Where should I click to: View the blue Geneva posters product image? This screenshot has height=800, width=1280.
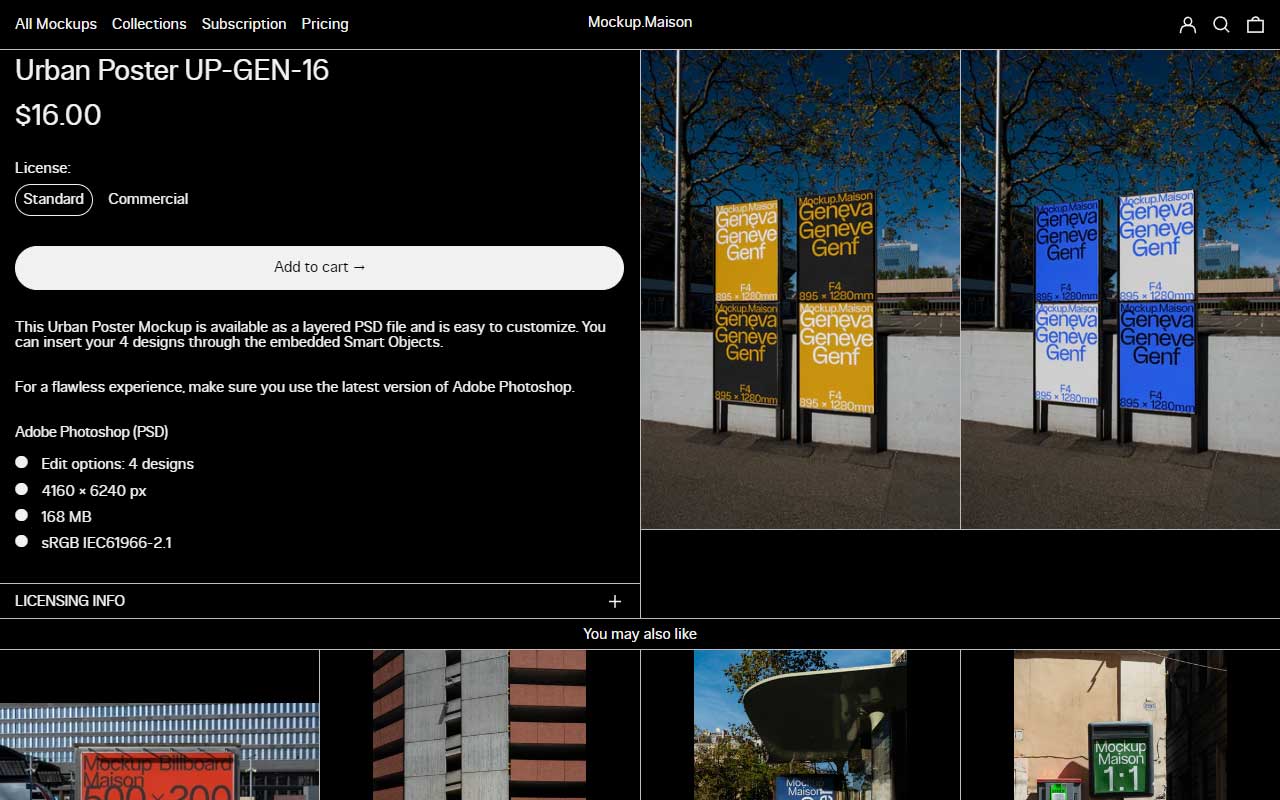[x=1119, y=290]
